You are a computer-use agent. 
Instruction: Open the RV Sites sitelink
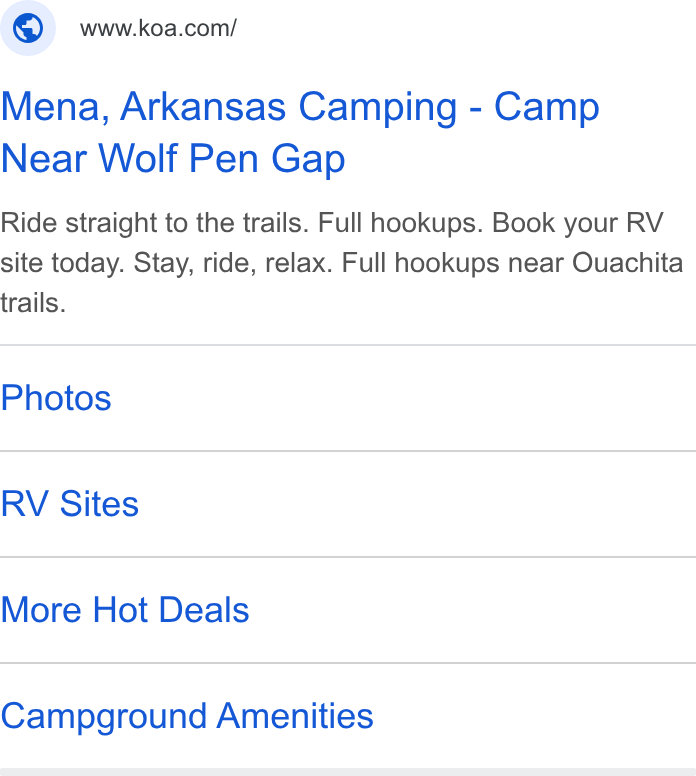coord(69,504)
